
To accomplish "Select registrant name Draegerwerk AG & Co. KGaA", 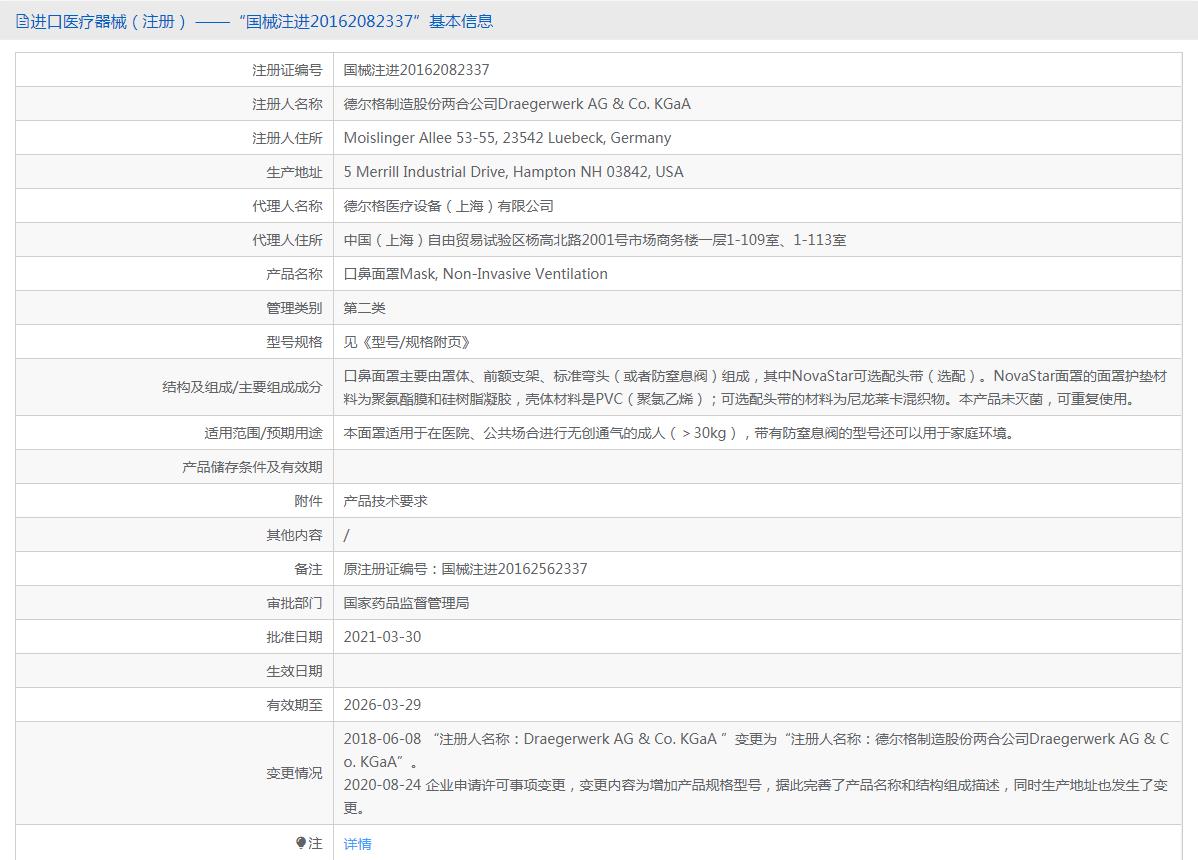I will pos(517,104).
